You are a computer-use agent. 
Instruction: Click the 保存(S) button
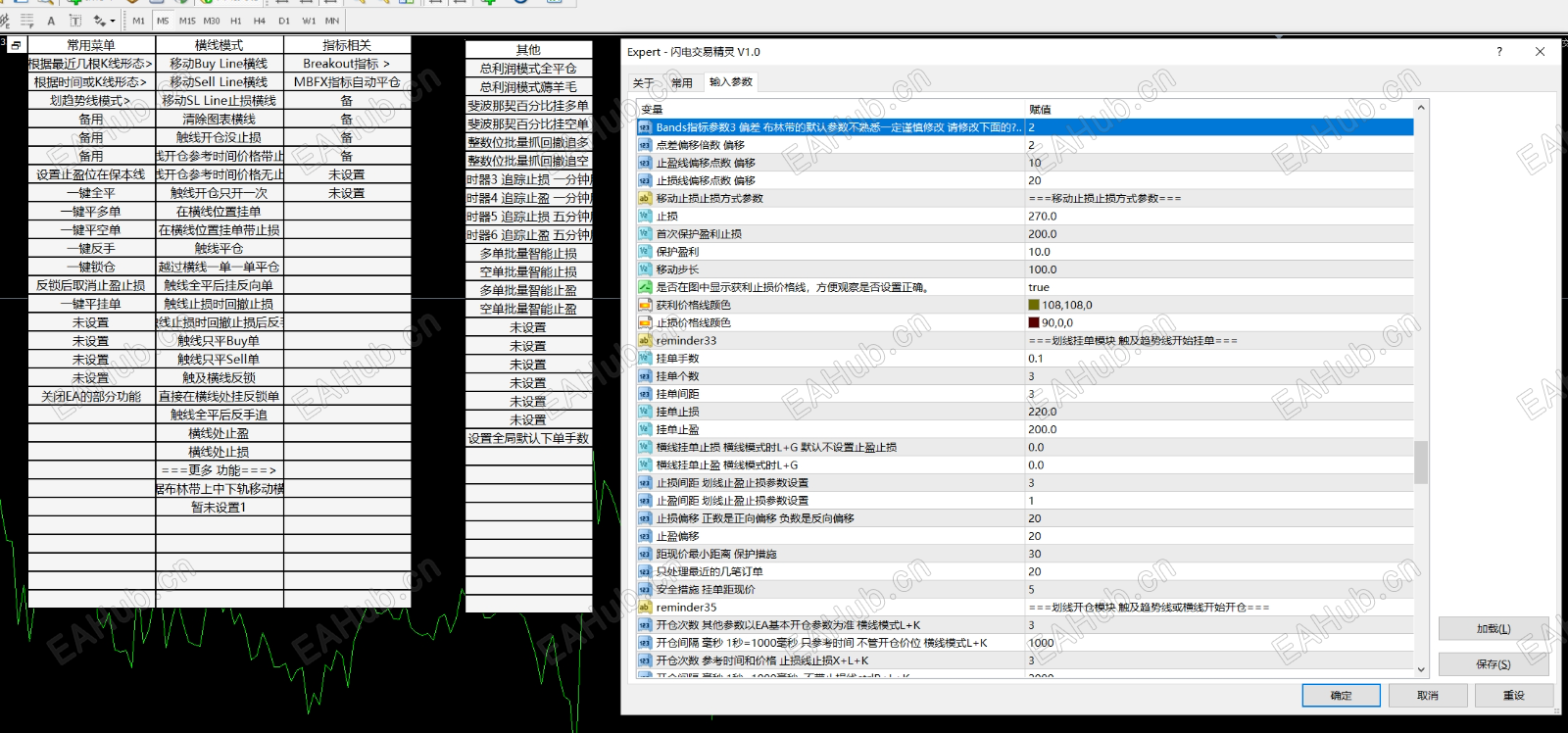pos(1494,664)
